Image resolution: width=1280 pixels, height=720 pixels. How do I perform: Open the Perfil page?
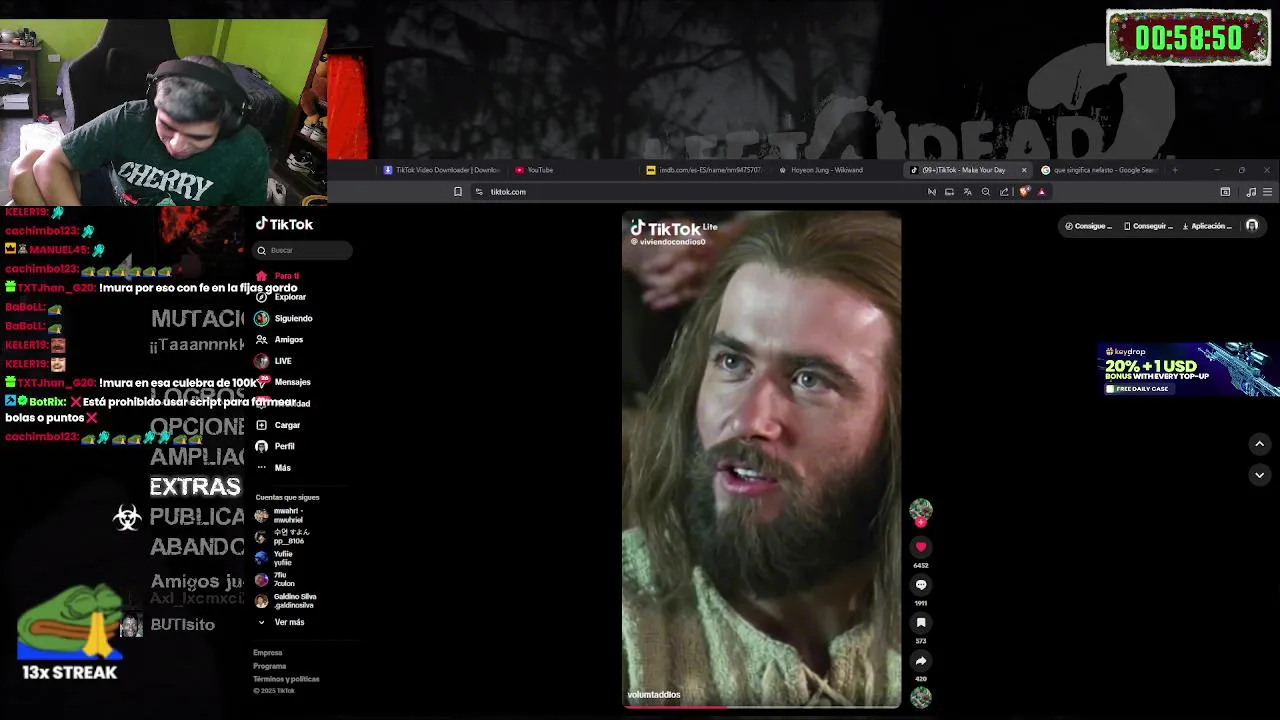(275, 446)
